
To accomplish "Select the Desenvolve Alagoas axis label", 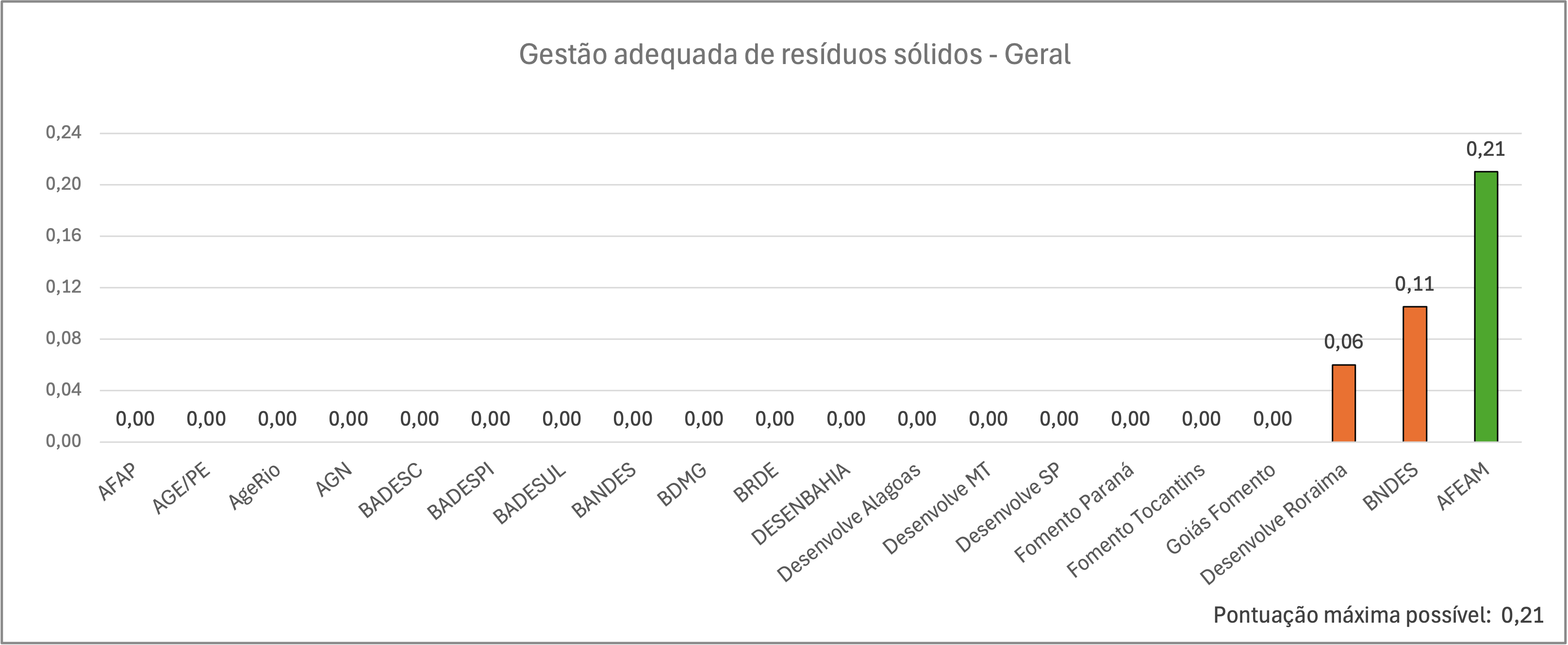I will pyautogui.click(x=849, y=523).
